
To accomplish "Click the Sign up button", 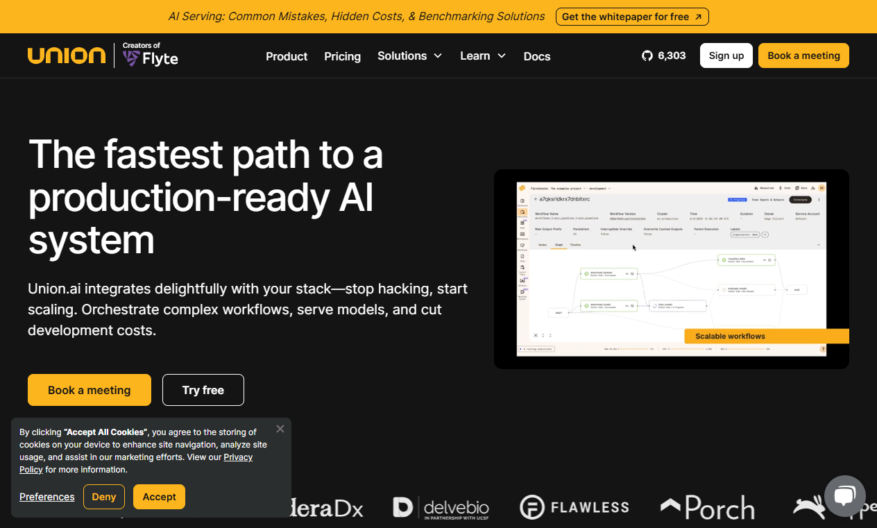I will point(726,55).
